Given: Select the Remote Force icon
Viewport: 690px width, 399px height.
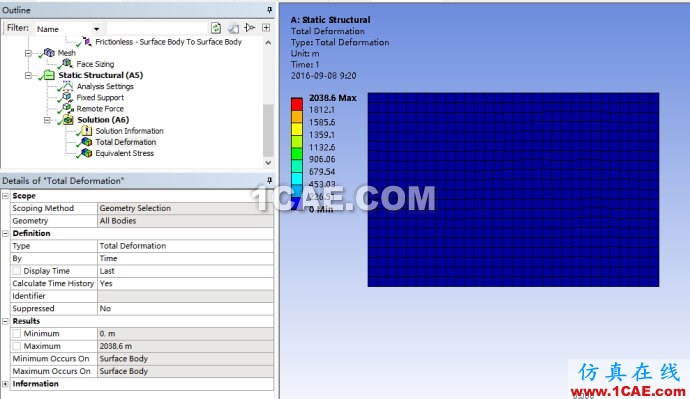Looking at the screenshot, I should (67, 108).
